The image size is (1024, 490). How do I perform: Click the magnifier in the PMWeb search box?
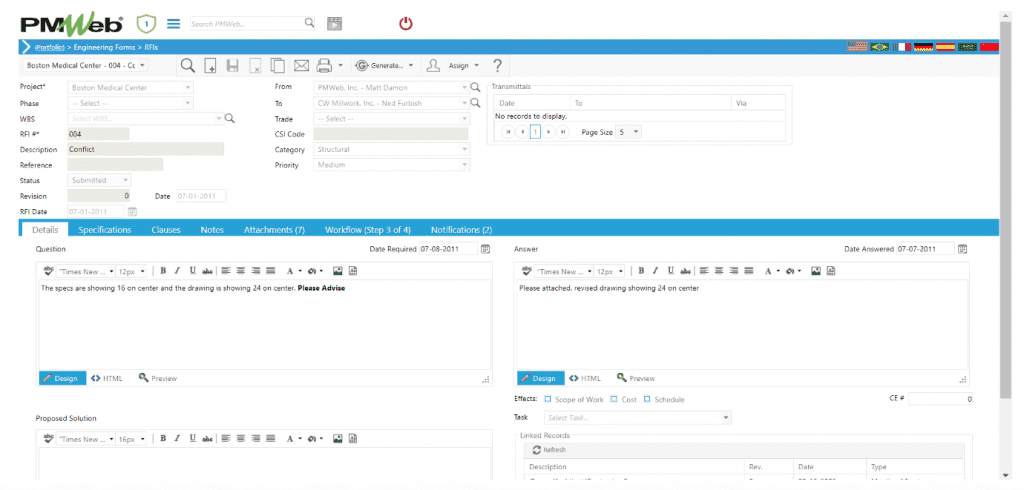(310, 24)
